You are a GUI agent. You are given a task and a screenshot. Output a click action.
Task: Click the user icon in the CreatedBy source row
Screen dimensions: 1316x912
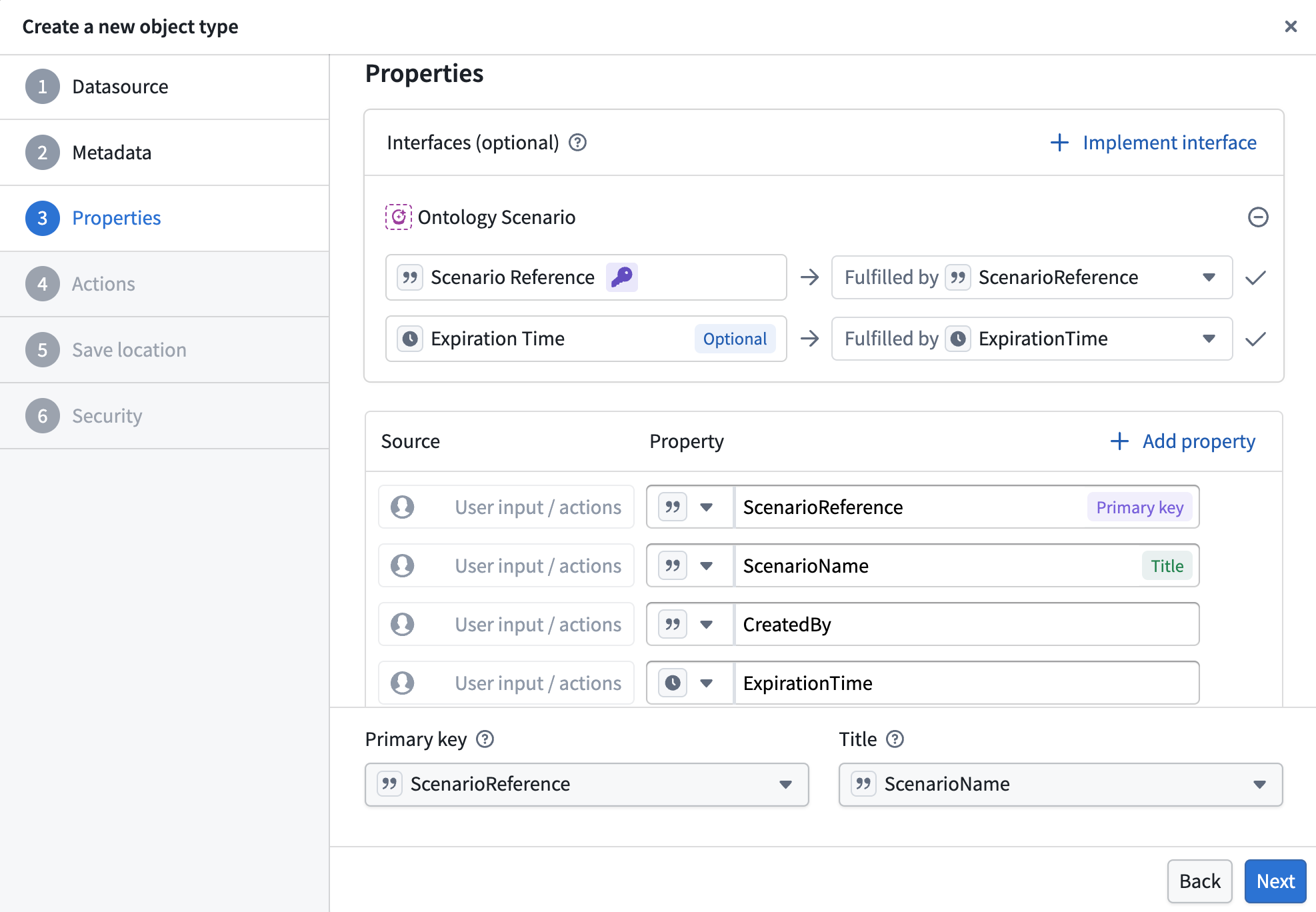(402, 625)
